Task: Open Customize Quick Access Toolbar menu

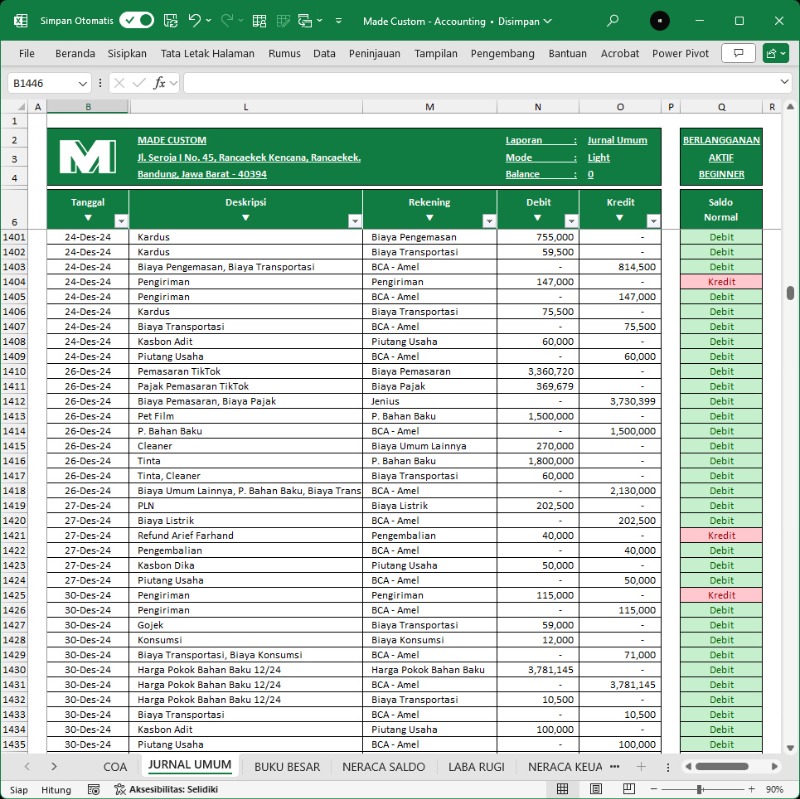Action: coord(339,21)
